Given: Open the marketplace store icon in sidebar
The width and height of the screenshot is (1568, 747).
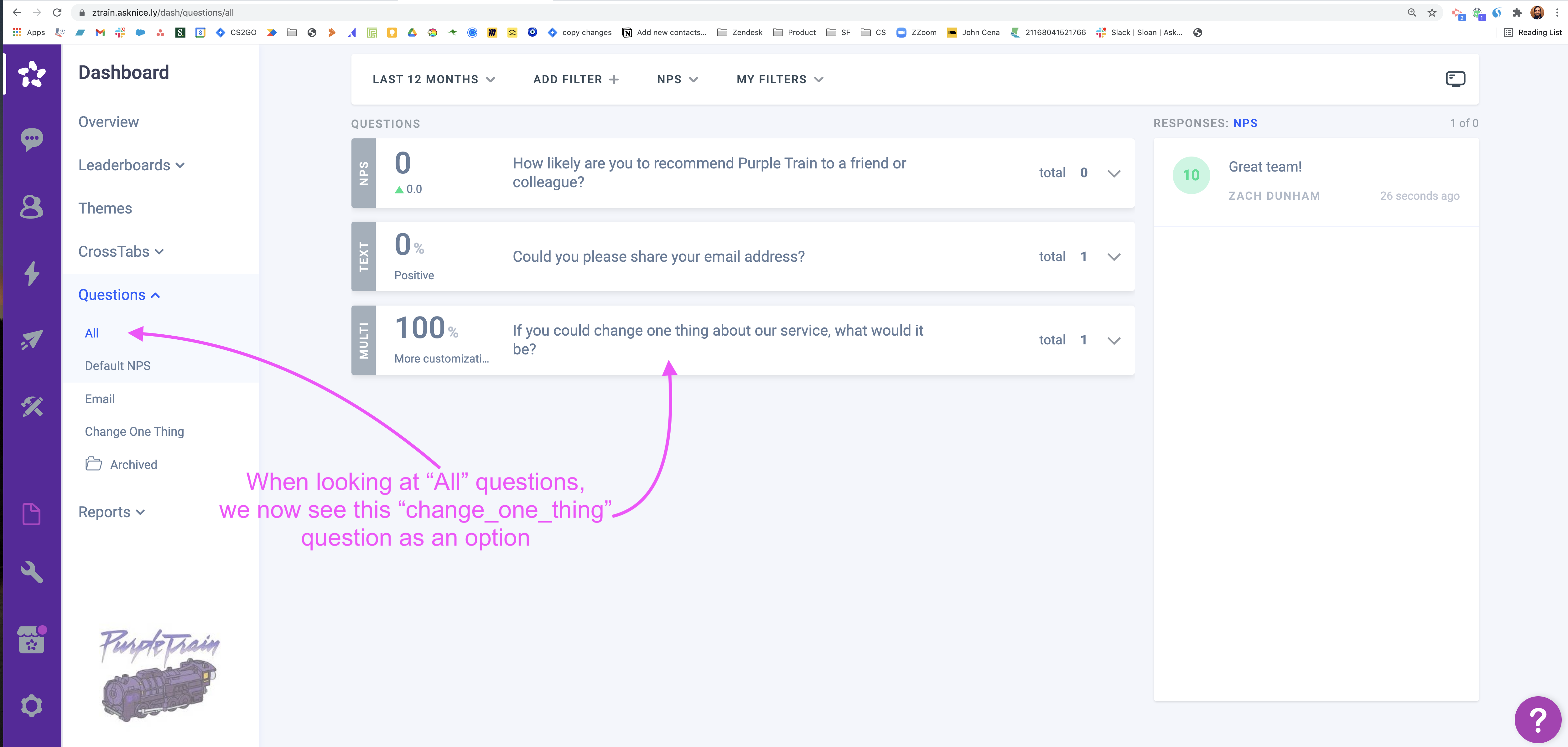Looking at the screenshot, I should coord(32,640).
